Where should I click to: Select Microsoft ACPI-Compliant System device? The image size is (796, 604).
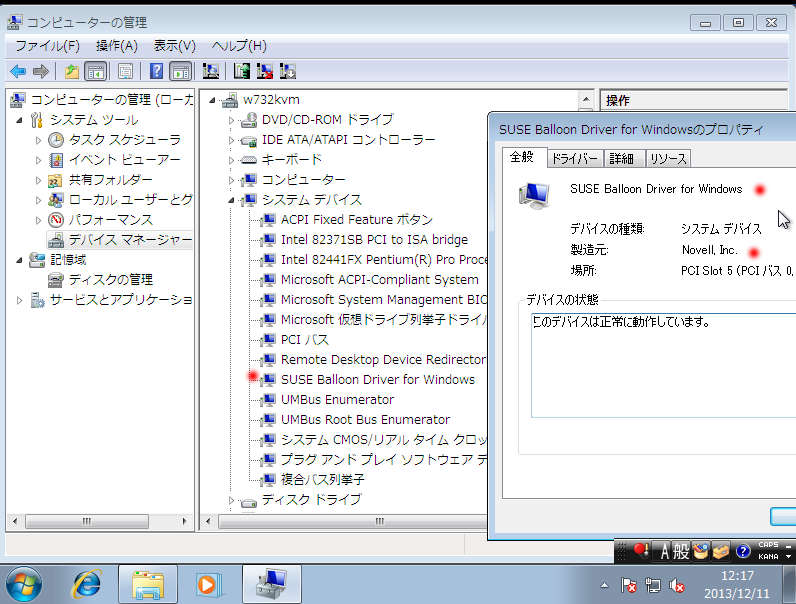pos(370,280)
